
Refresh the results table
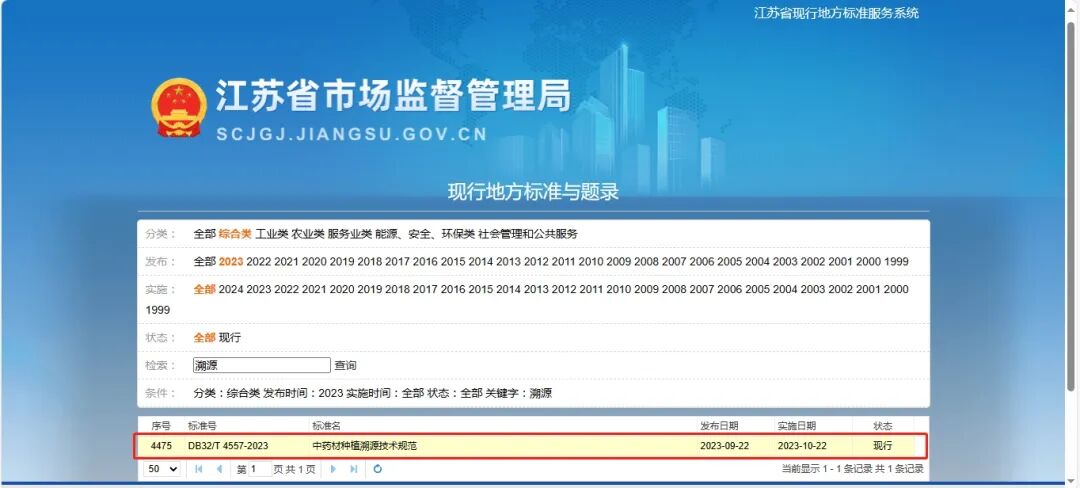tap(377, 469)
